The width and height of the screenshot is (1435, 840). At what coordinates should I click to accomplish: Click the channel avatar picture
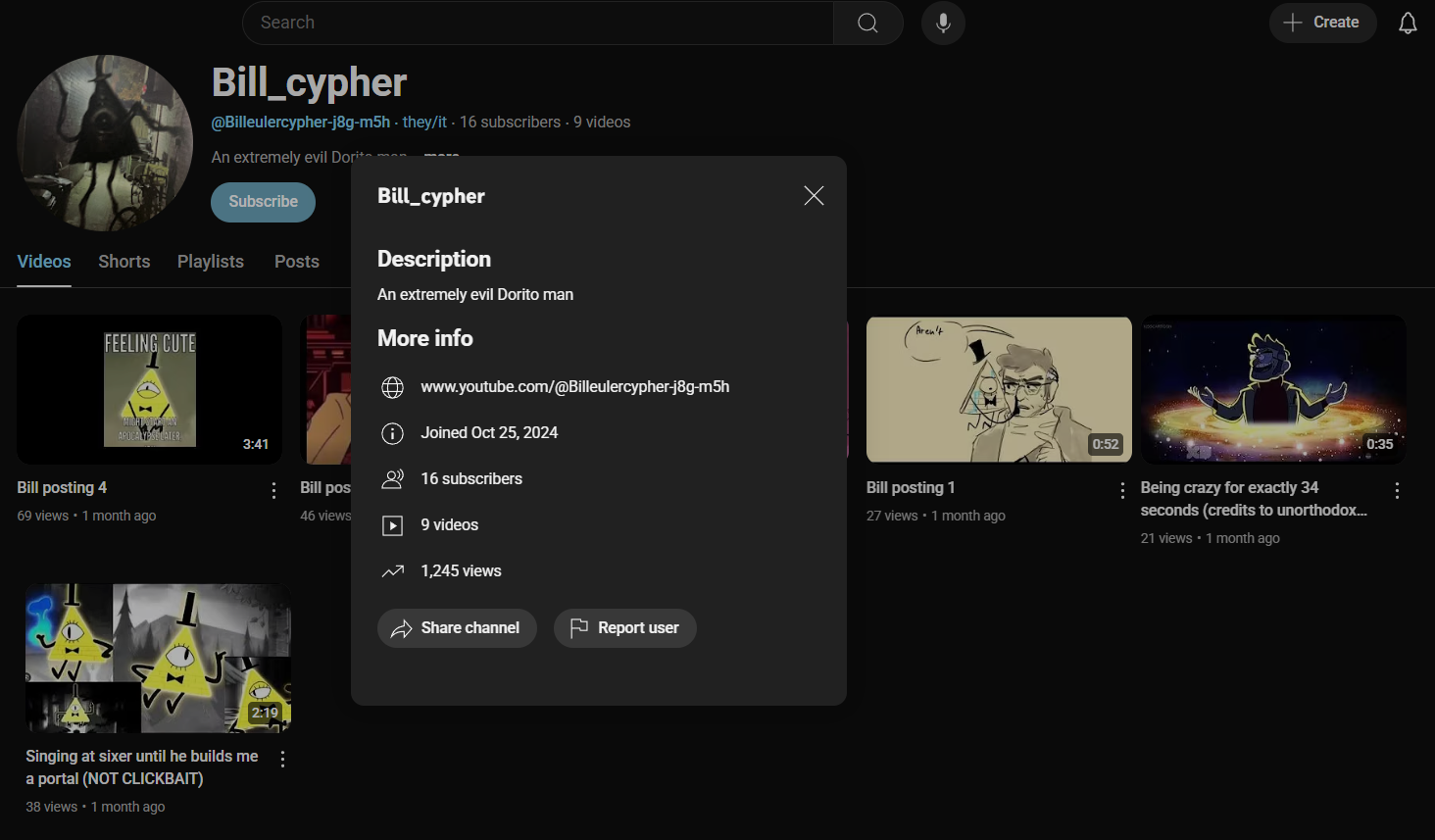105,143
